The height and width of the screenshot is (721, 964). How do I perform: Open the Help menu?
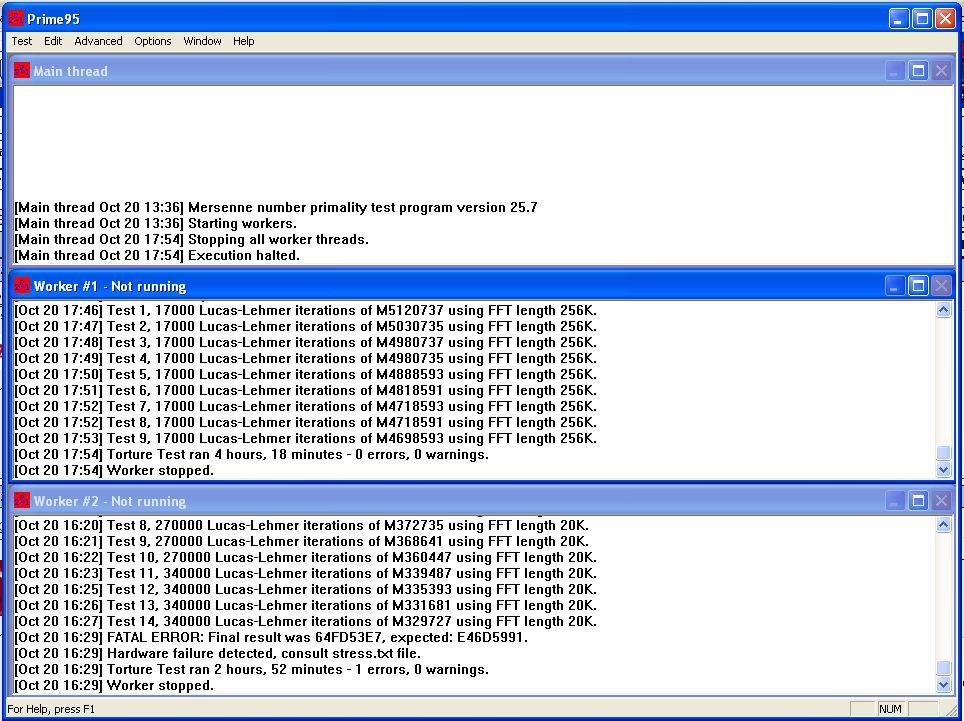pyautogui.click(x=243, y=41)
